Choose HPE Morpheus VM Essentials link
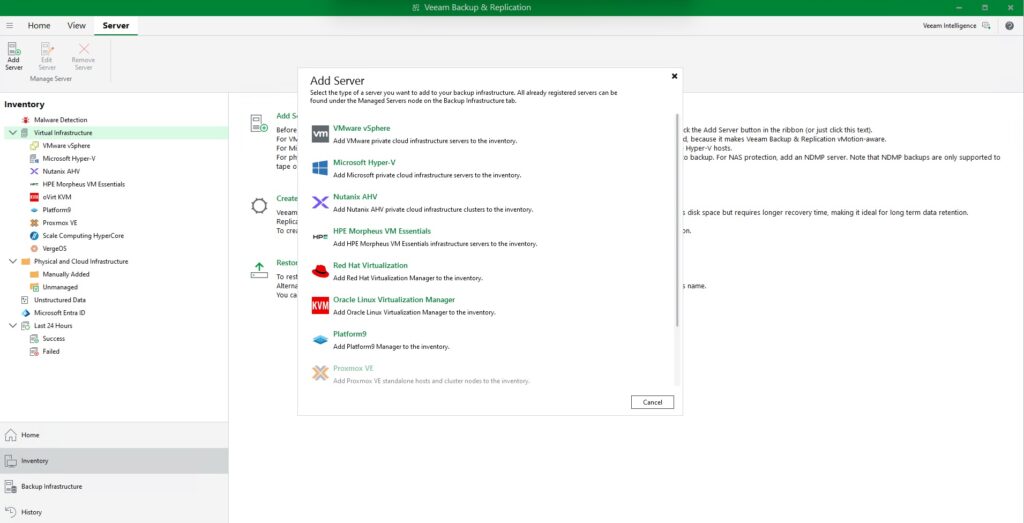The height and width of the screenshot is (523, 1024). 381,231
